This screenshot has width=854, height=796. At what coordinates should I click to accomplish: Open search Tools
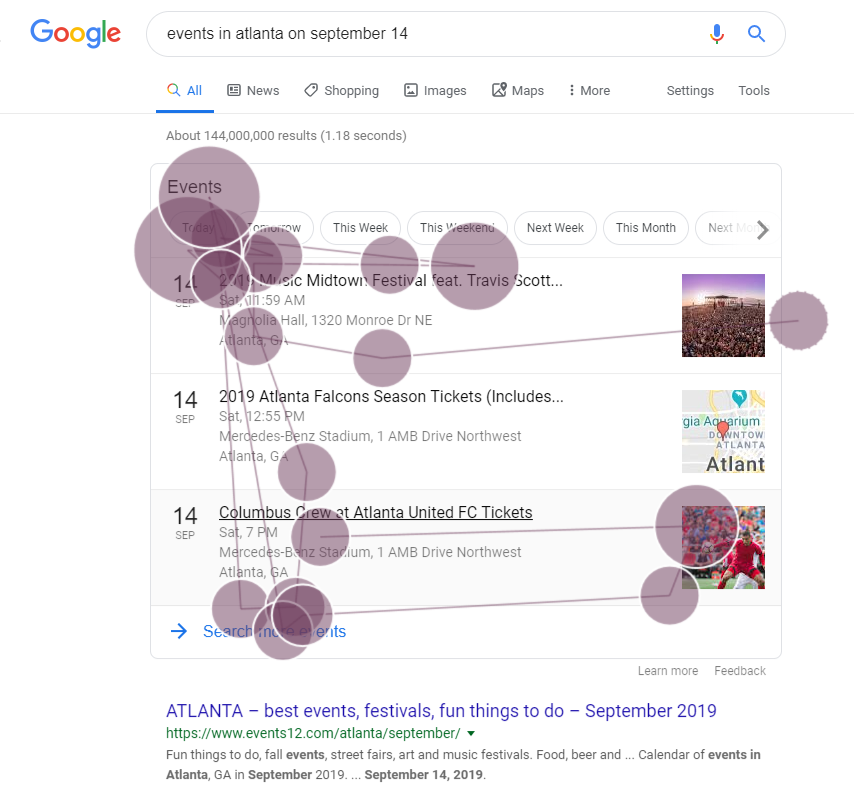tap(754, 90)
